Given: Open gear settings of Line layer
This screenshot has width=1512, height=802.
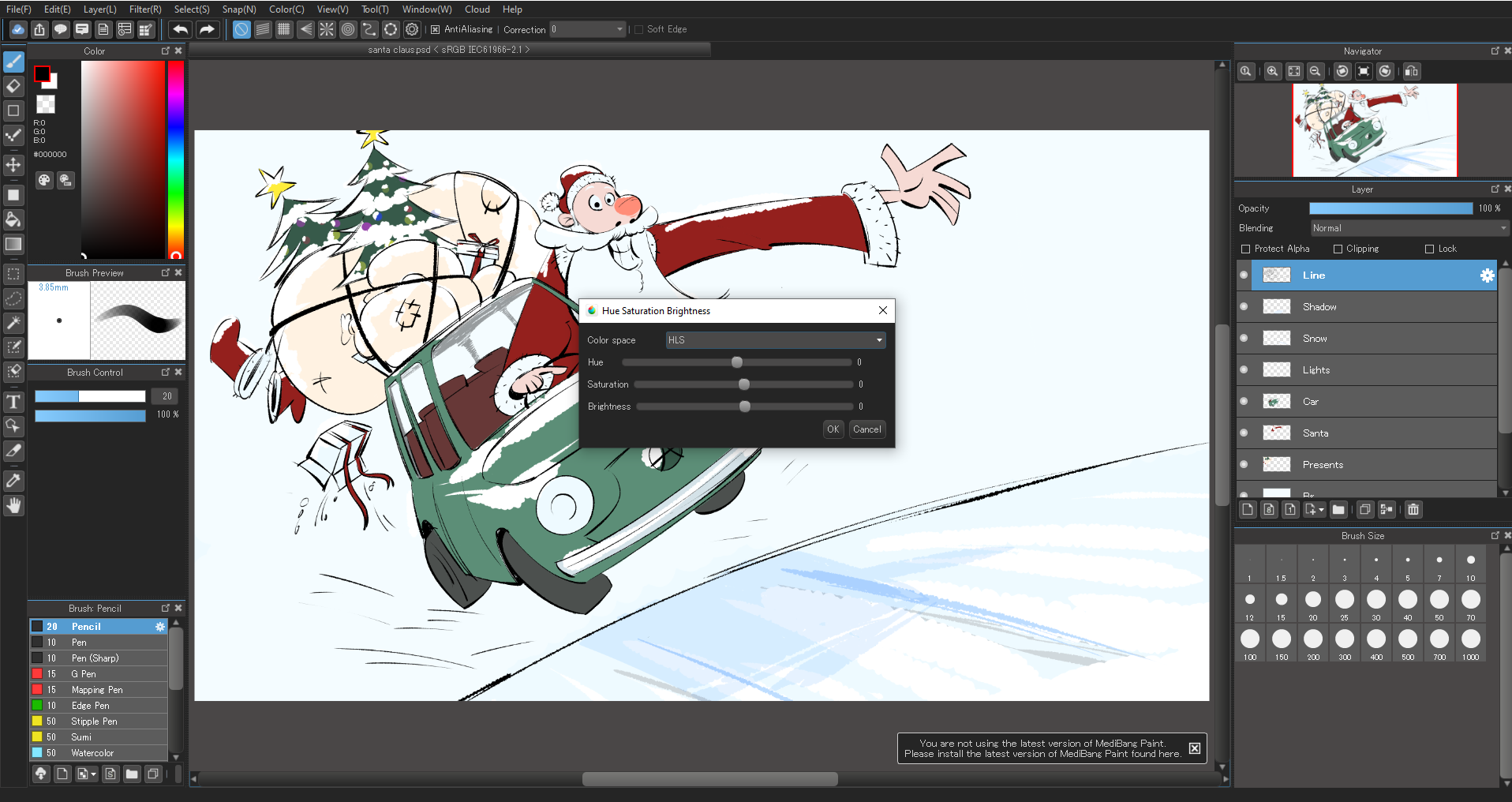Looking at the screenshot, I should (1487, 275).
